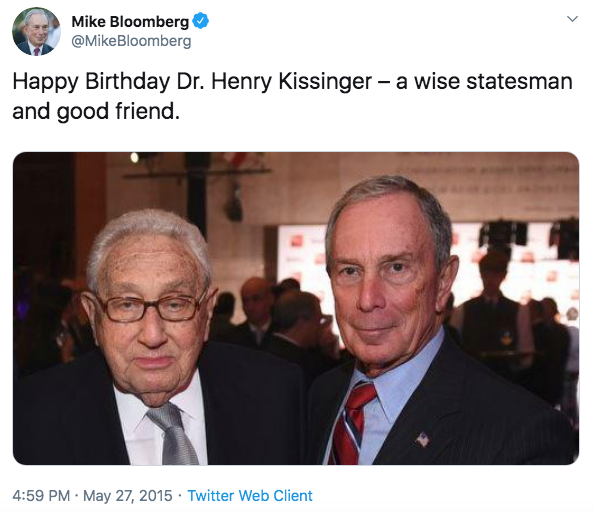
Task: Open the attached tweet photo
Action: [296, 308]
